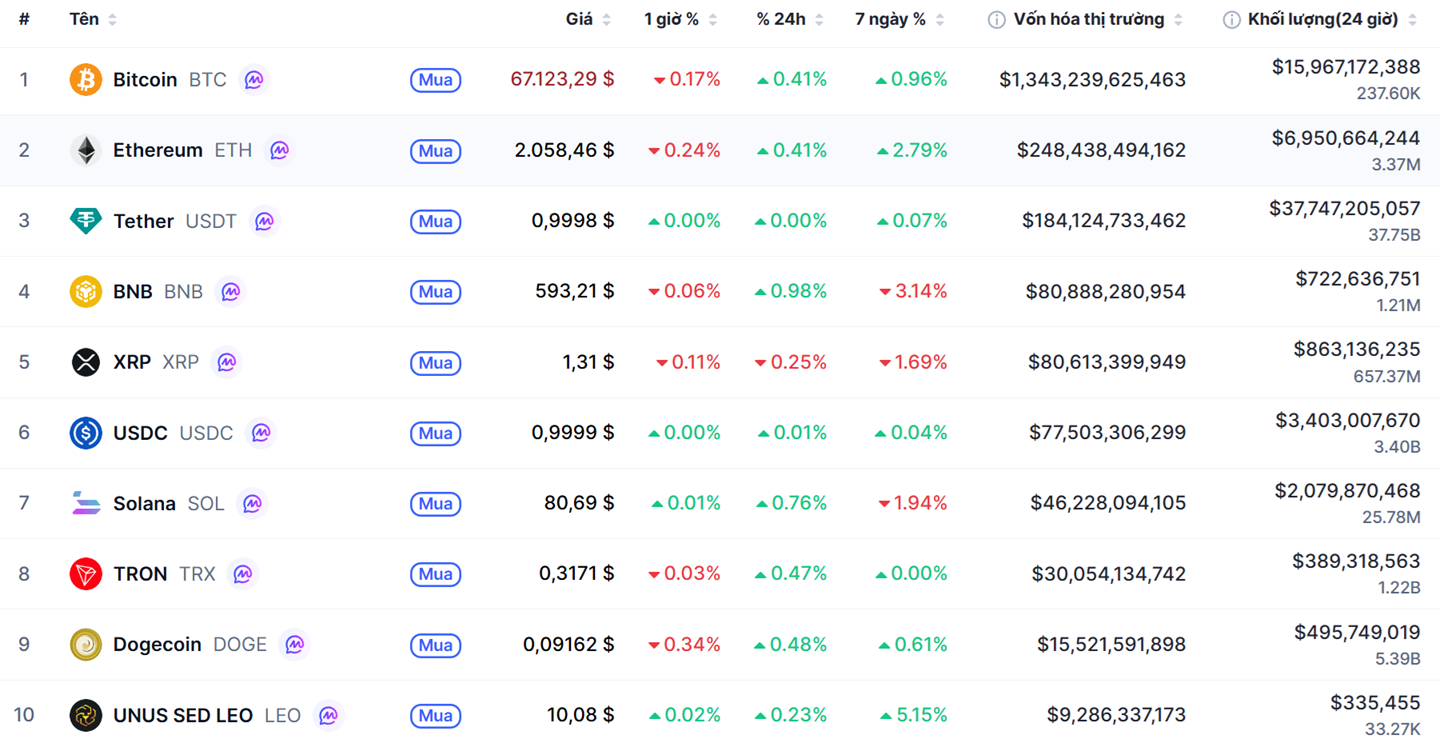Click the Solana logo icon

tap(85, 503)
